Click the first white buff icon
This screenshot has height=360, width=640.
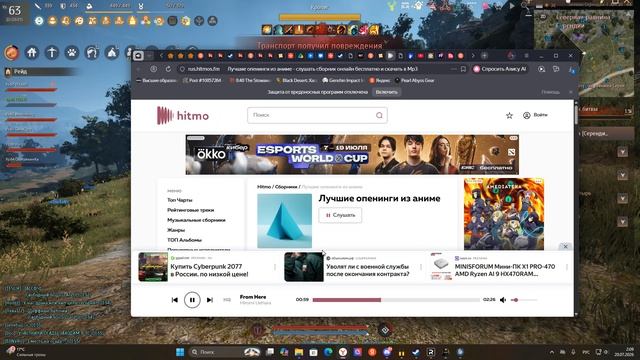click(39, 21)
